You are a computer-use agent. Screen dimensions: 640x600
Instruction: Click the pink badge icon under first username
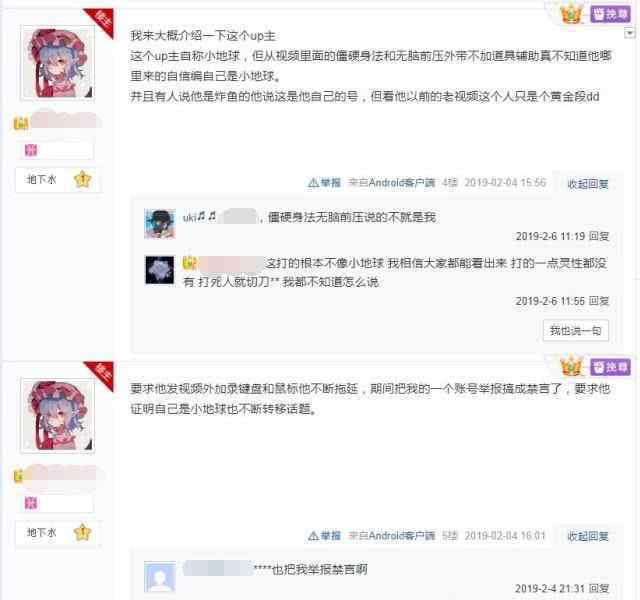(31, 150)
